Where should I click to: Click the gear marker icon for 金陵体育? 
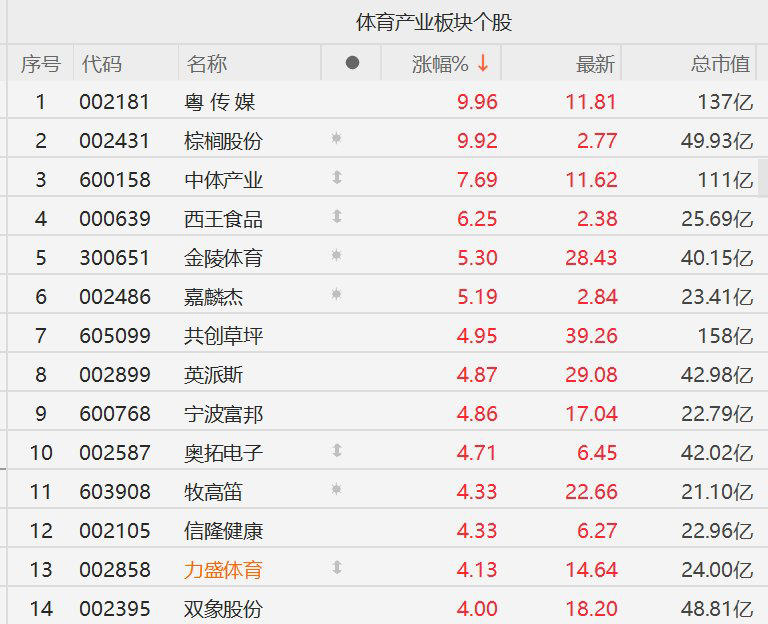(x=336, y=255)
